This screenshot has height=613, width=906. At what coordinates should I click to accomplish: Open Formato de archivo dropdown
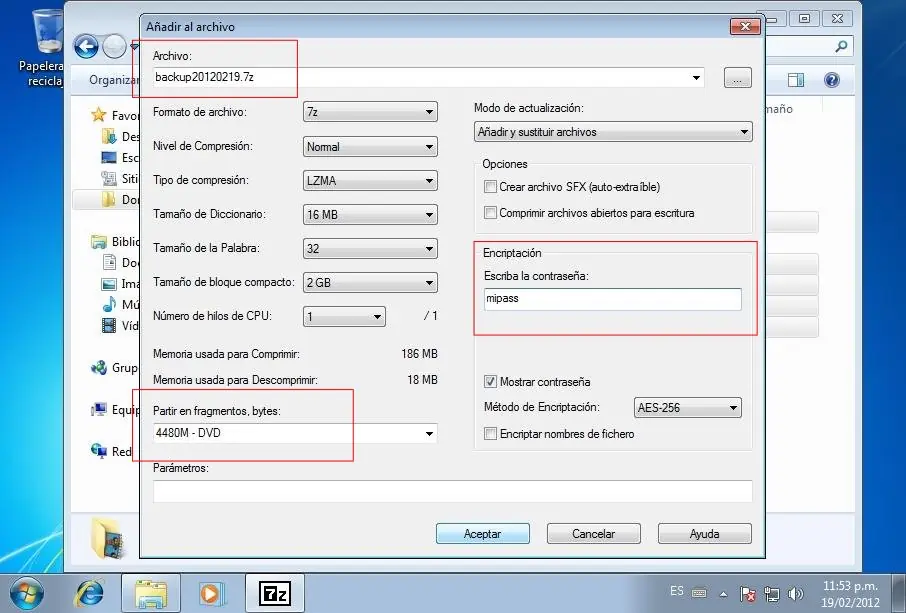pos(370,112)
